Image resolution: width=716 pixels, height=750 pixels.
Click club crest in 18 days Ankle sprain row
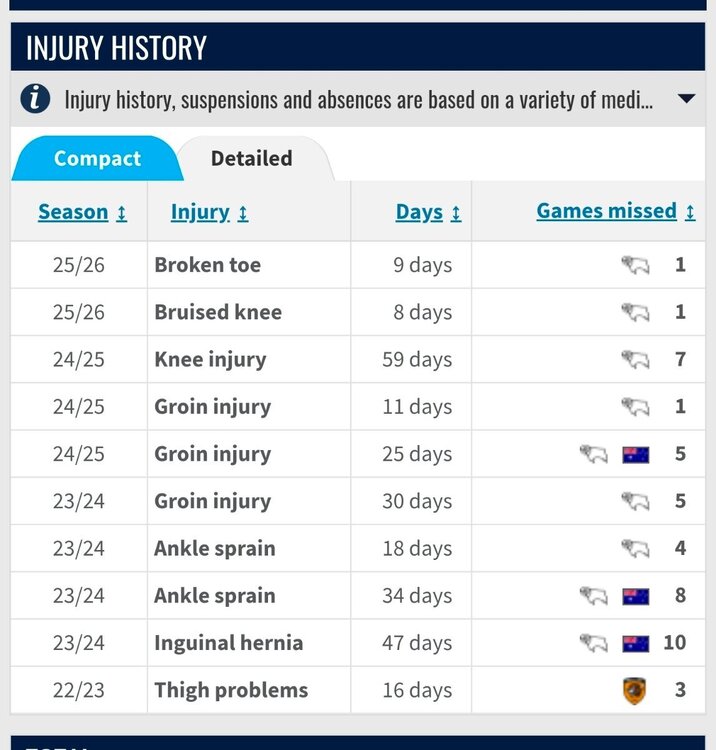[x=636, y=548]
